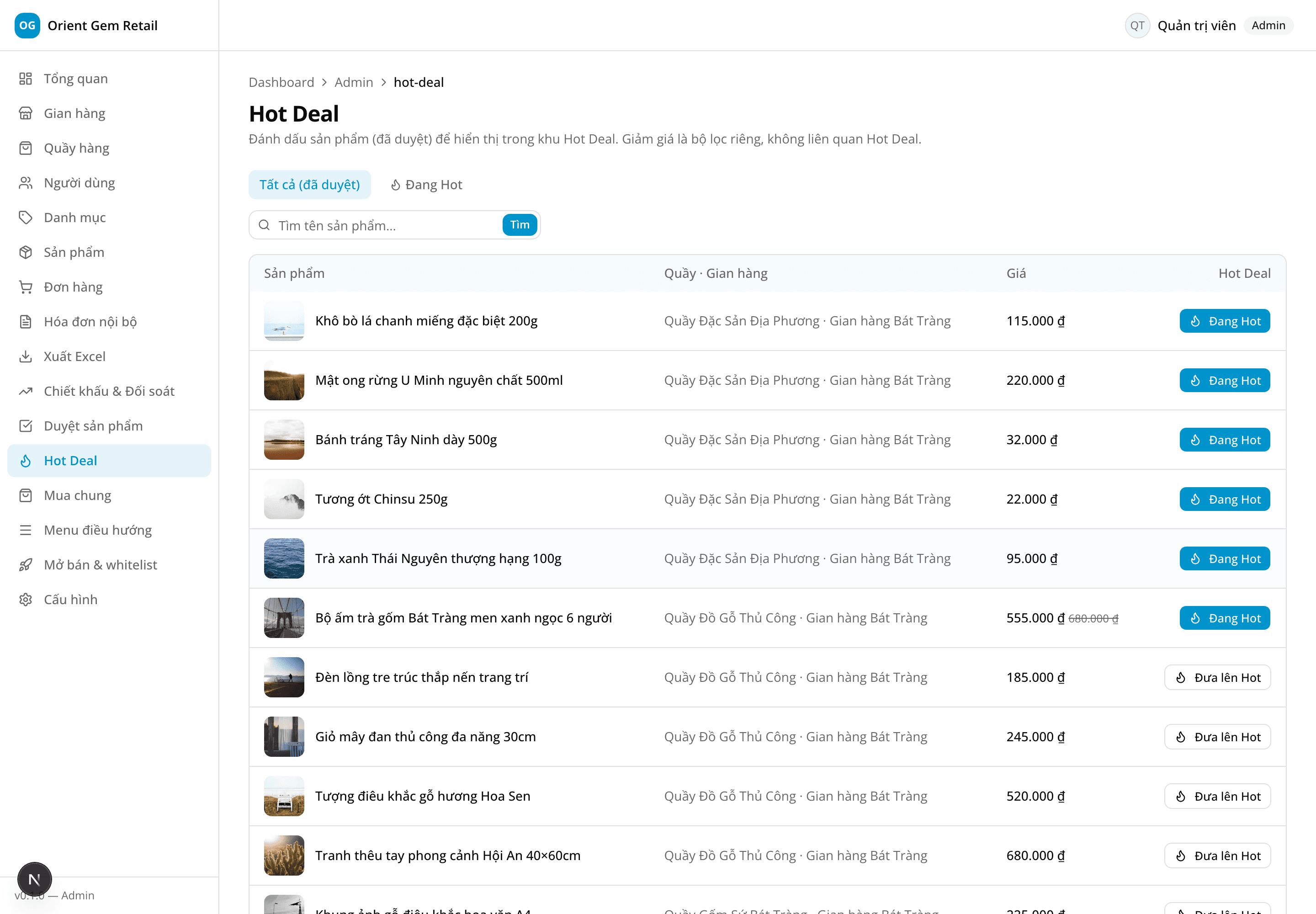Click the Admin role badge in header
Viewport: 1316px width, 914px height.
click(x=1268, y=25)
